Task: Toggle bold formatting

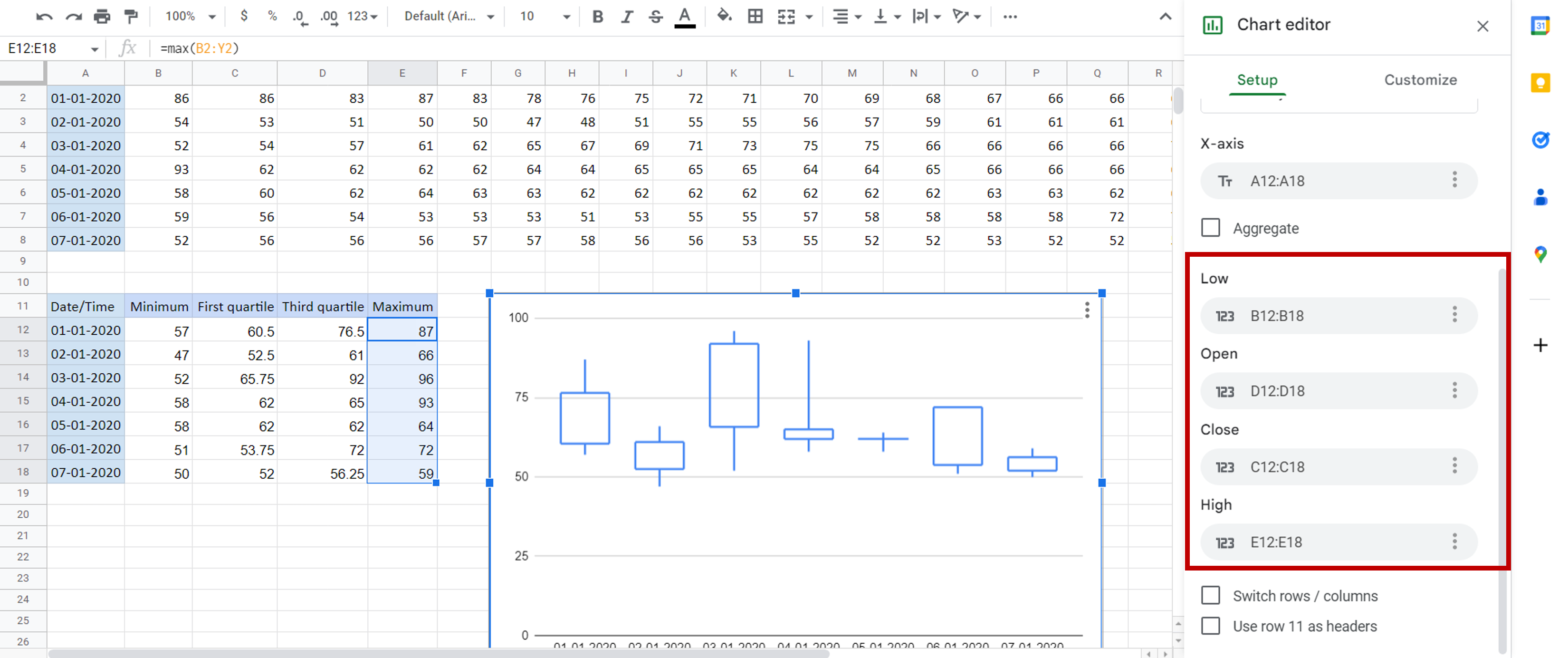Action: 597,17
